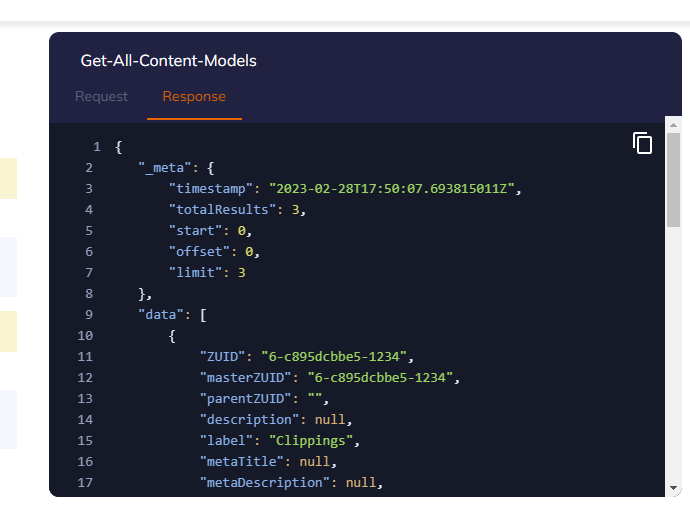Click the ZUID value on line 11
Image resolution: width=690 pixels, height=527 pixels.
click(334, 357)
